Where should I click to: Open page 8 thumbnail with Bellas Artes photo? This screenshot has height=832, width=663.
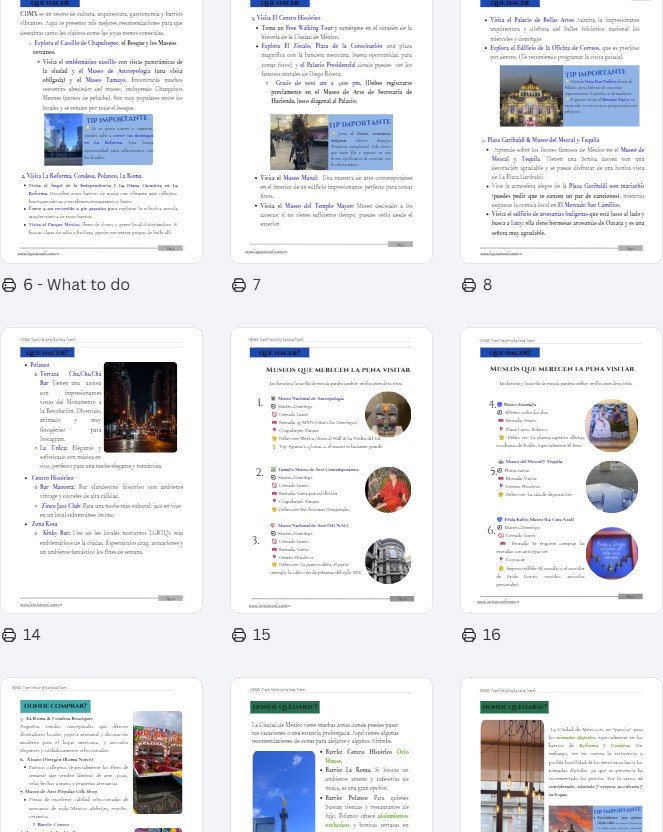561,131
